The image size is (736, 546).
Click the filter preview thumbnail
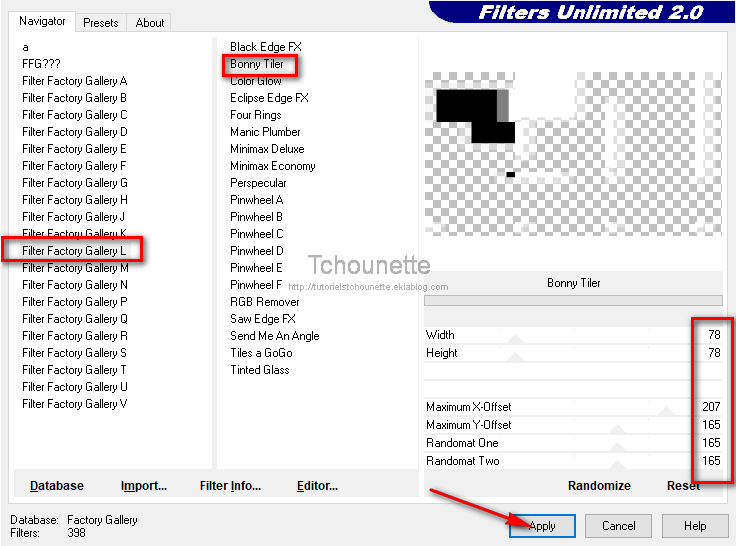(x=572, y=154)
